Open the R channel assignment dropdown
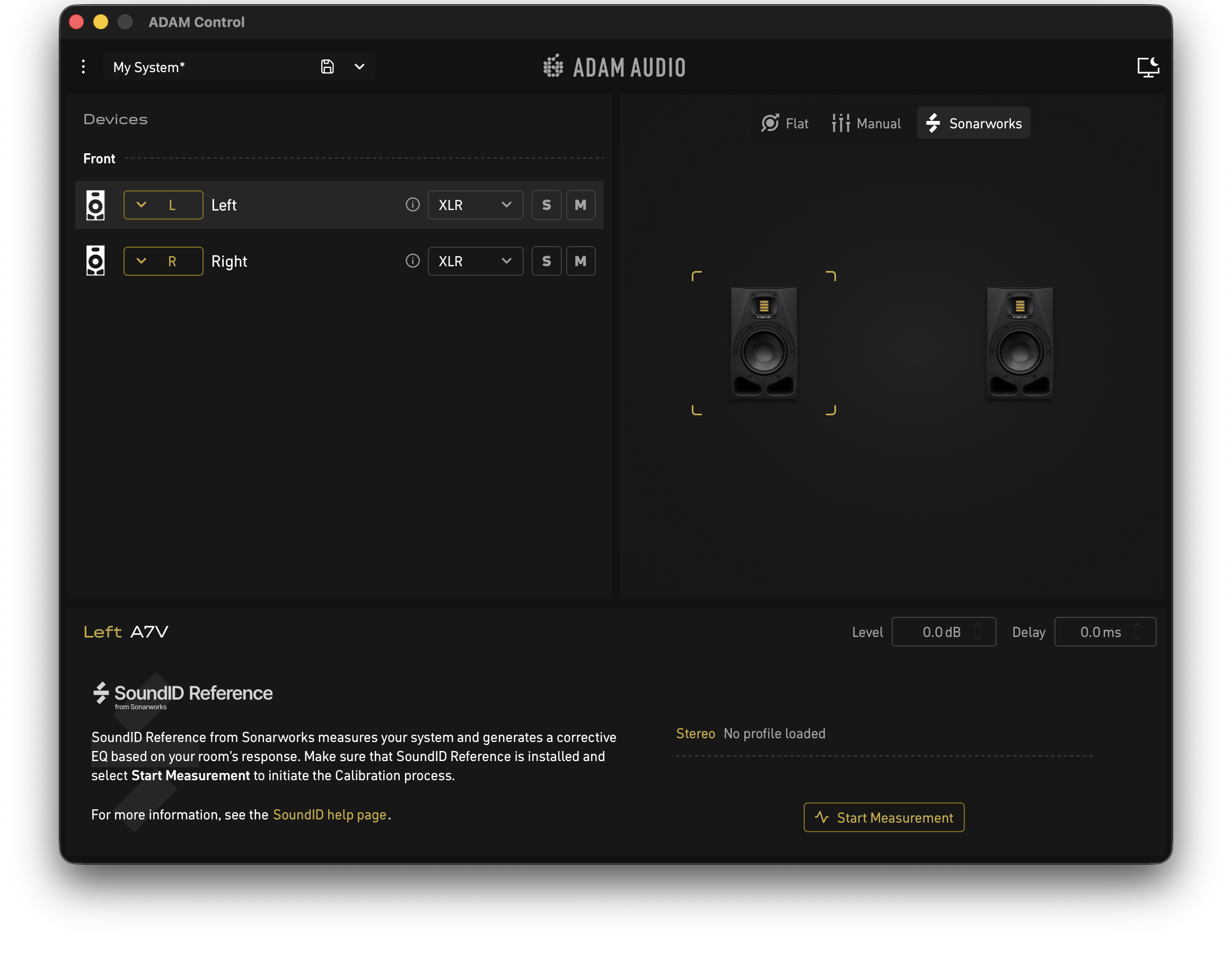1232x978 pixels. pyautogui.click(x=163, y=261)
